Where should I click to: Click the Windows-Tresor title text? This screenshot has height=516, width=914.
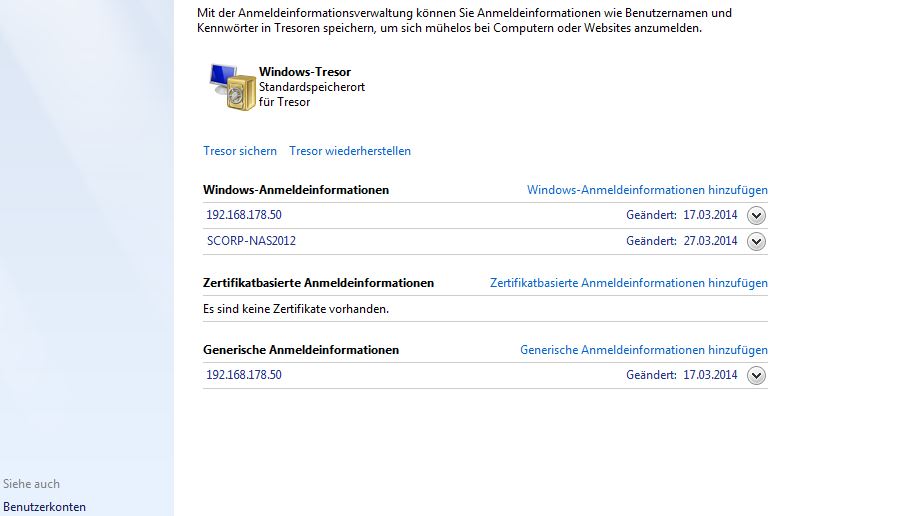tap(305, 72)
